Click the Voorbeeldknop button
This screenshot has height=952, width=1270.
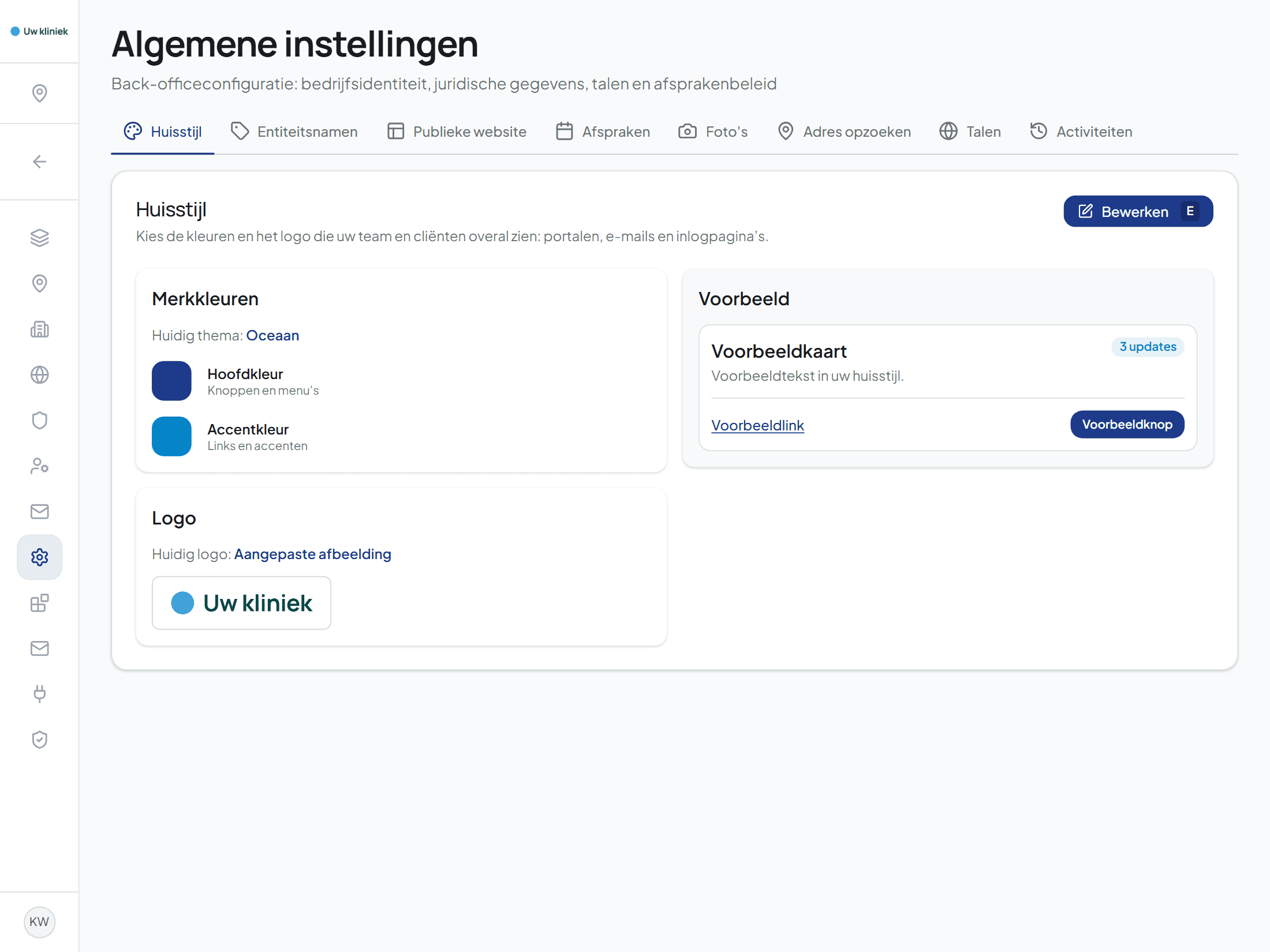click(x=1127, y=425)
